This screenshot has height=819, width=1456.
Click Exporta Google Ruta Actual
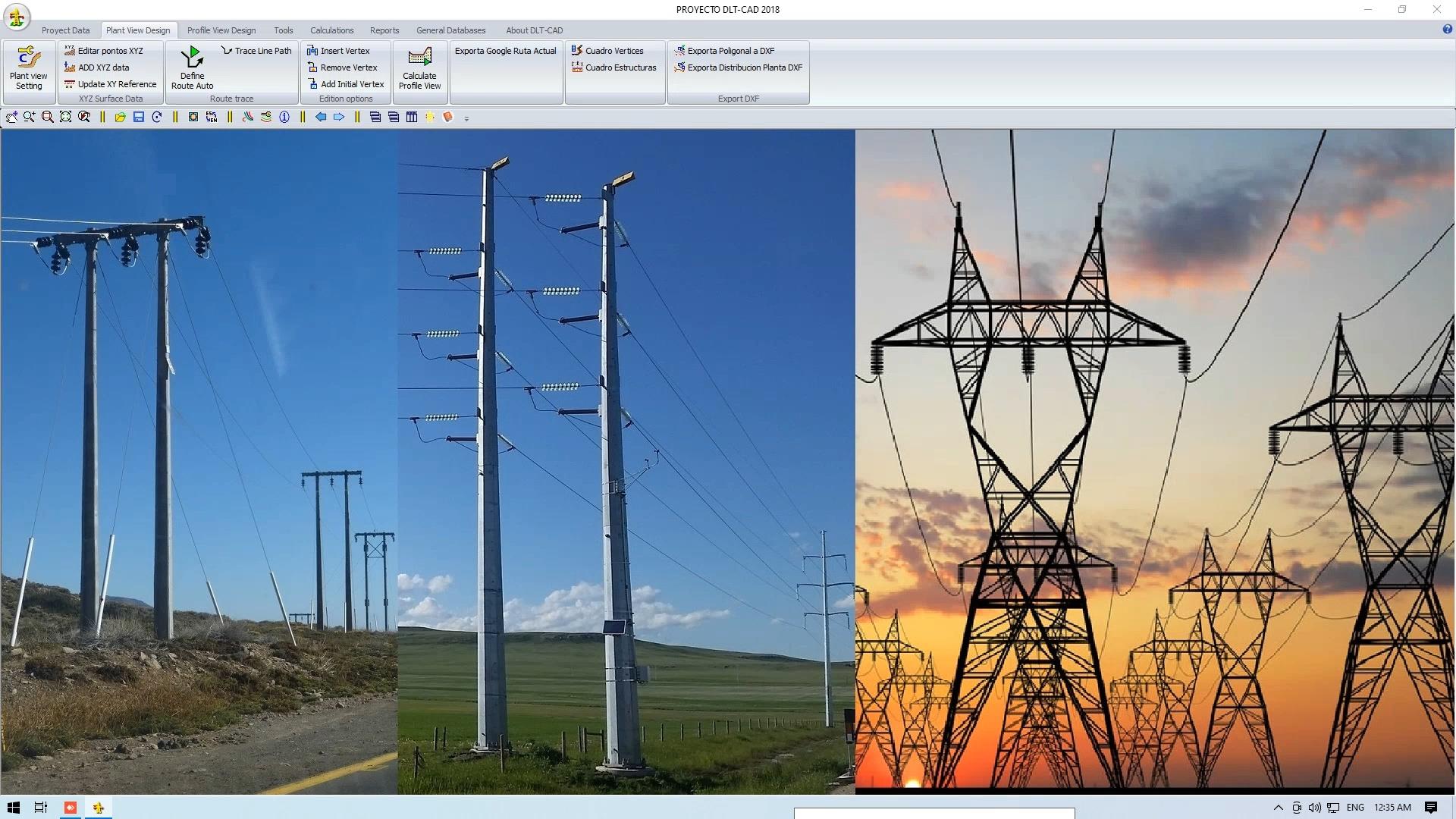click(505, 51)
